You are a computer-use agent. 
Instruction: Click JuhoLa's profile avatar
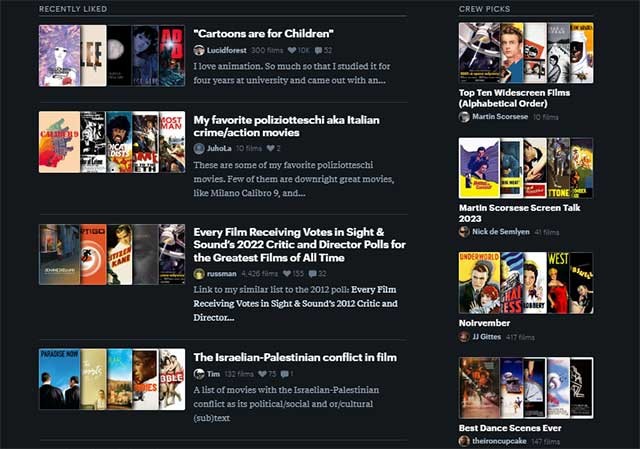(x=199, y=148)
